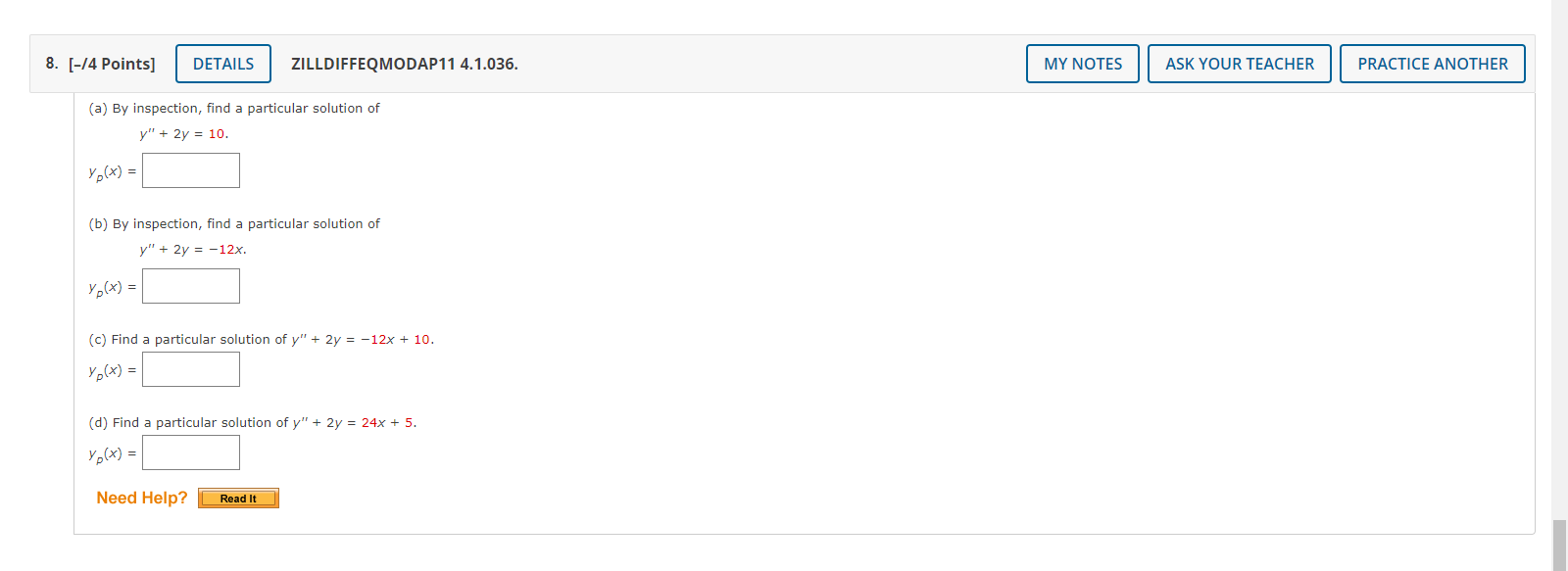Click the answer box for part (b)
1568x571 pixels.
(190, 285)
